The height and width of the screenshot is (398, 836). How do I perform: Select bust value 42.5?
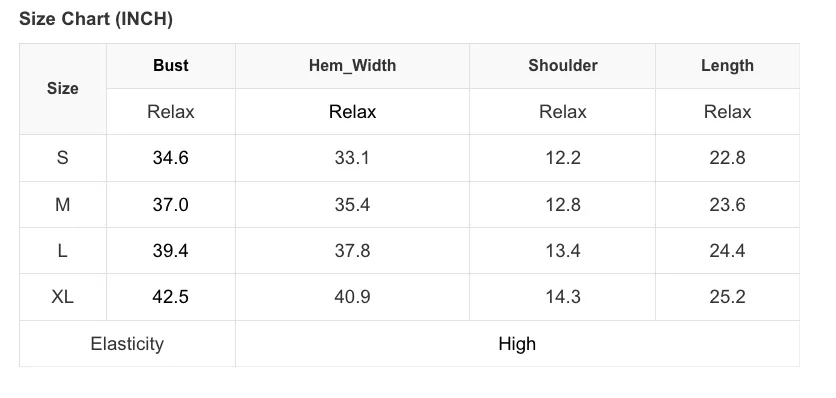tap(171, 297)
